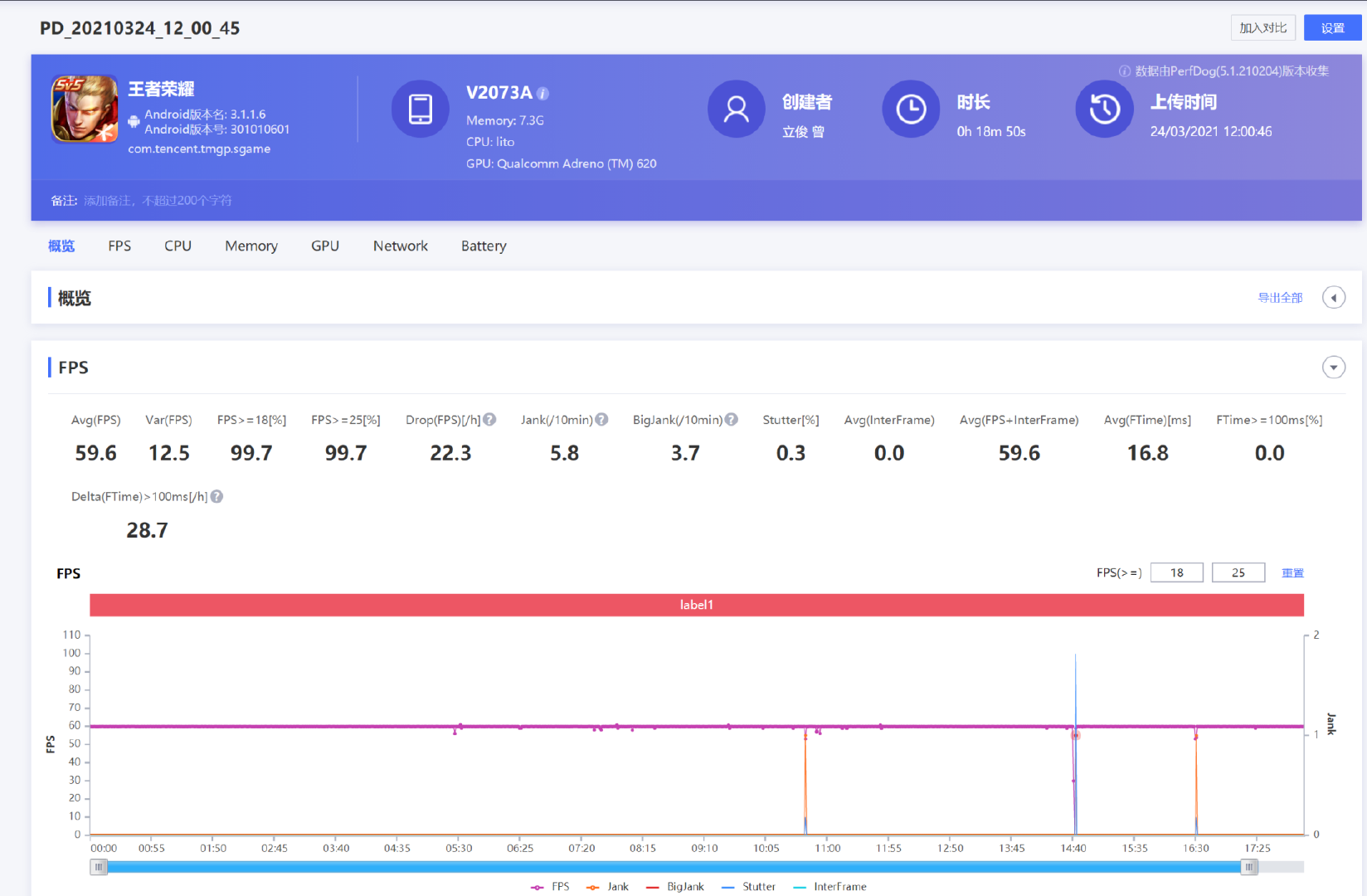Click the orange Jank spike near 16:30
Image resolution: width=1367 pixels, height=896 pixels.
[1195, 784]
